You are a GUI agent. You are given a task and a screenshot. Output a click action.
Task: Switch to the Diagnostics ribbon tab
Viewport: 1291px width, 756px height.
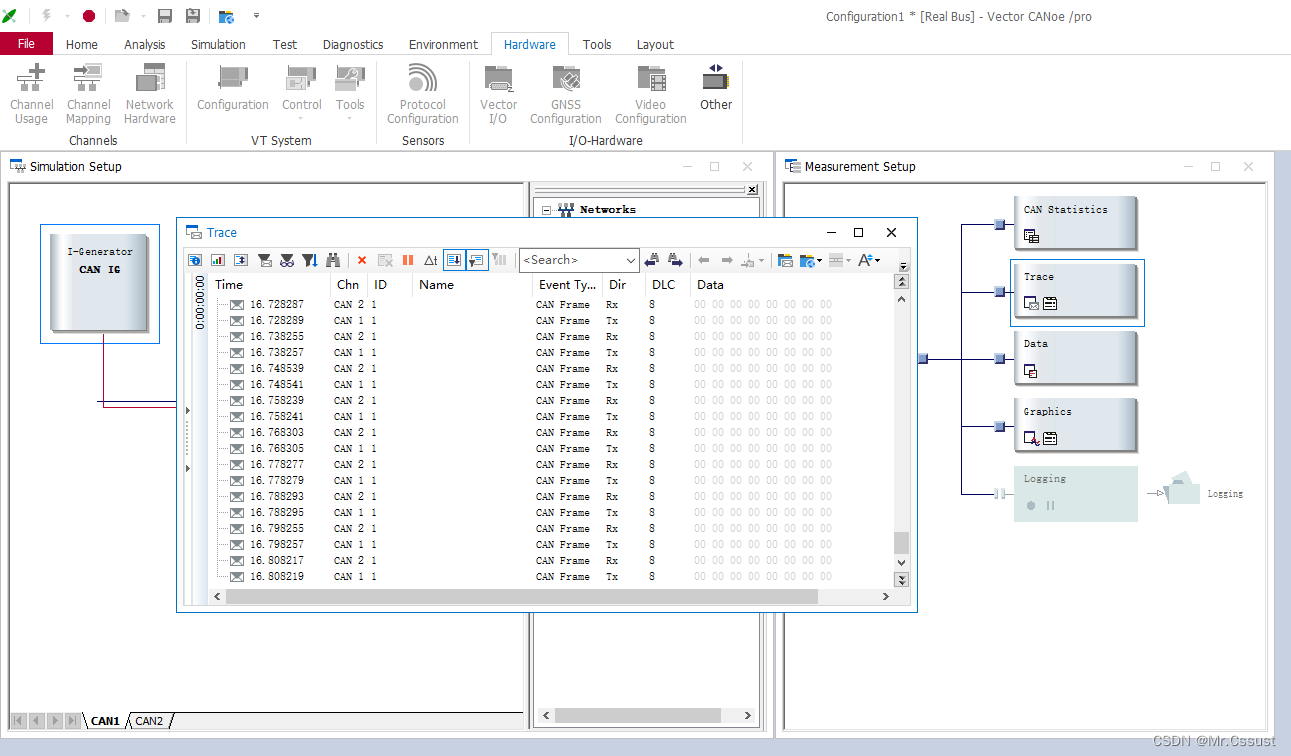coord(353,44)
